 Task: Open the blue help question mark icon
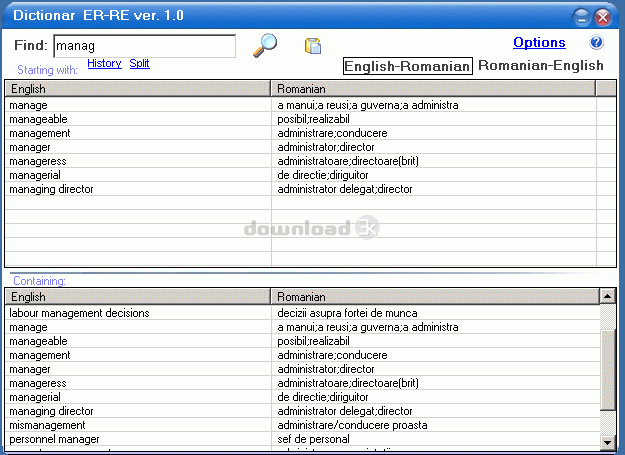[x=596, y=42]
